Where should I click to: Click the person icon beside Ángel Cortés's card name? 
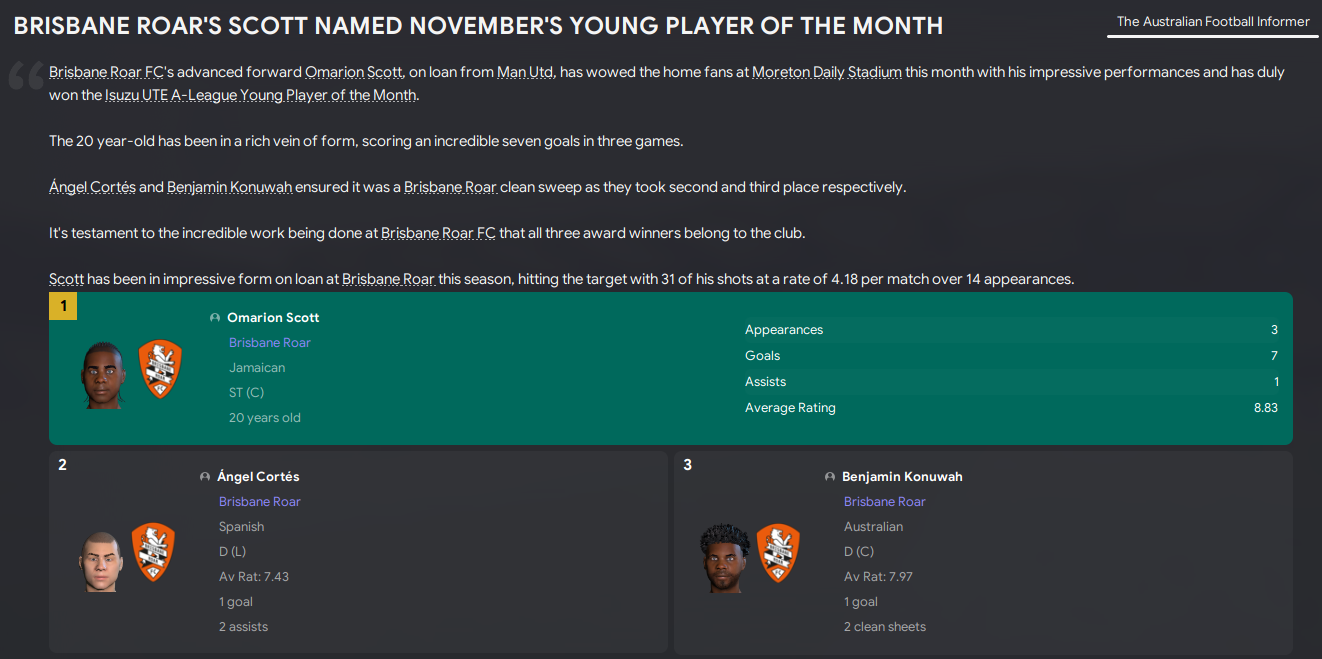point(205,477)
